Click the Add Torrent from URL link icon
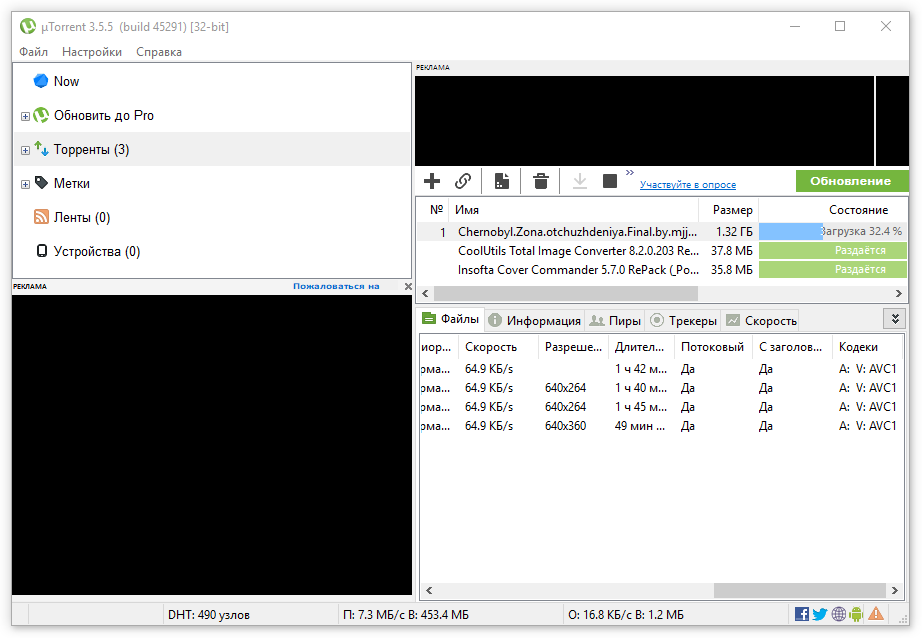The width and height of the screenshot is (922, 638). tap(463, 181)
